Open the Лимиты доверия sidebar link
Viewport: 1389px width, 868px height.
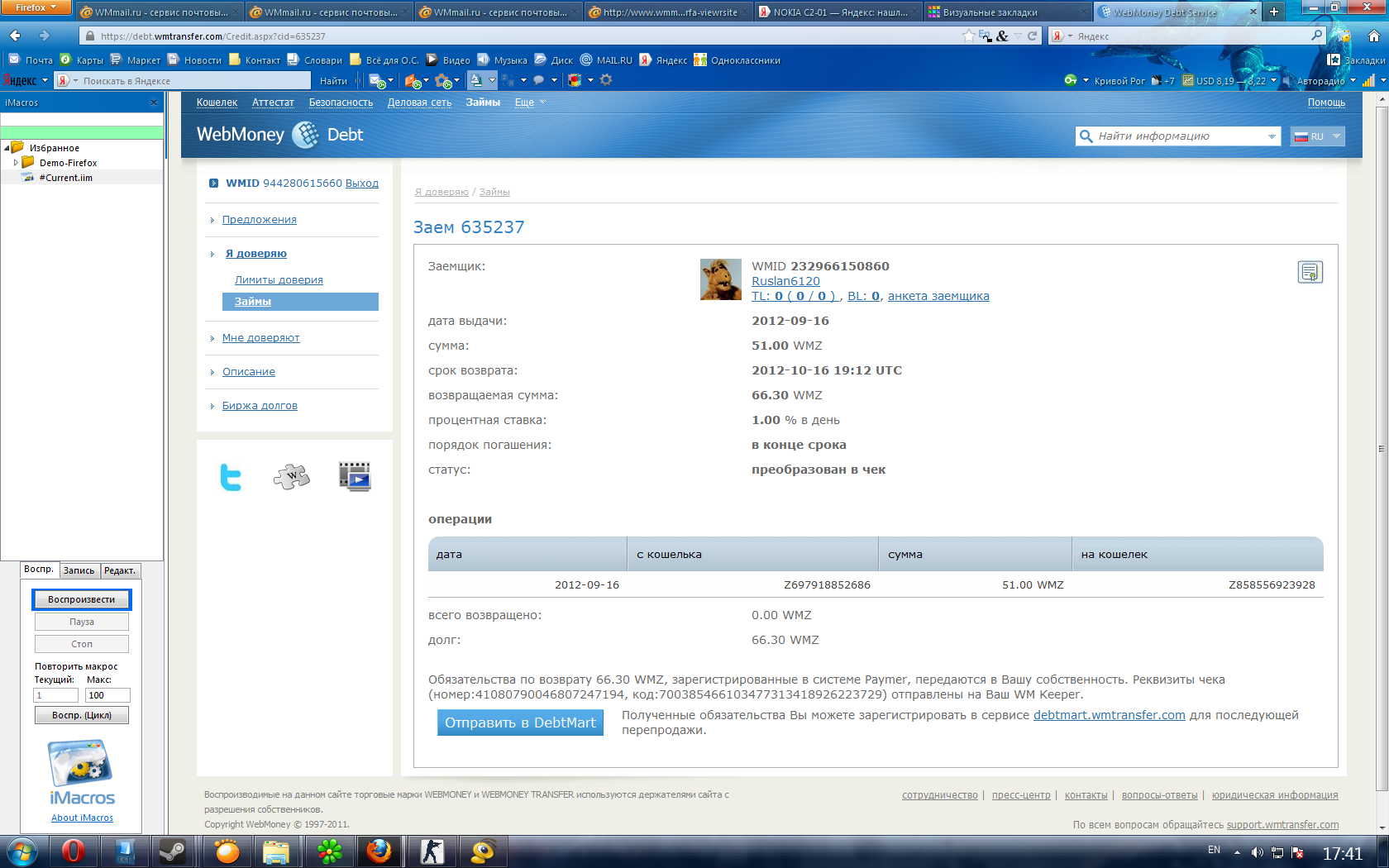tap(279, 280)
